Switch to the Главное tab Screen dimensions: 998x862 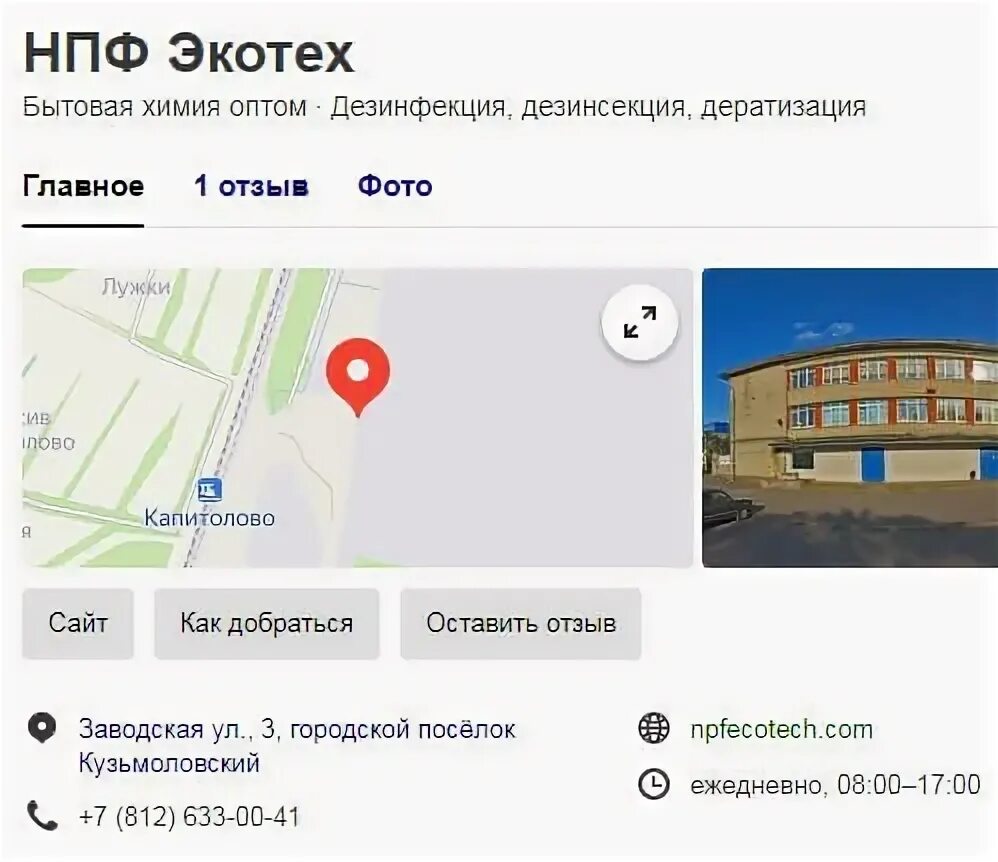(83, 187)
